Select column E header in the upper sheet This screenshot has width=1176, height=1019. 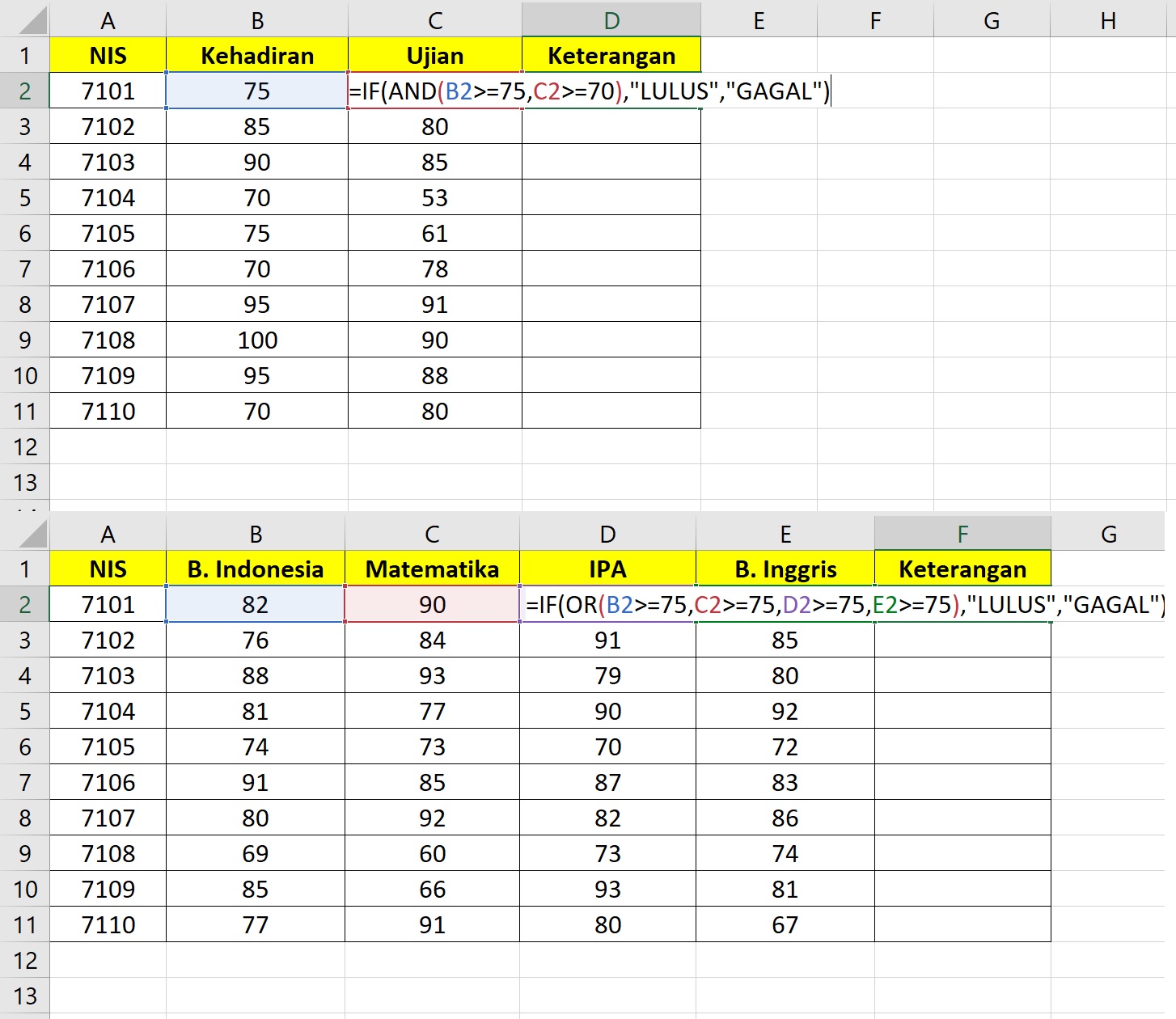[759, 20]
